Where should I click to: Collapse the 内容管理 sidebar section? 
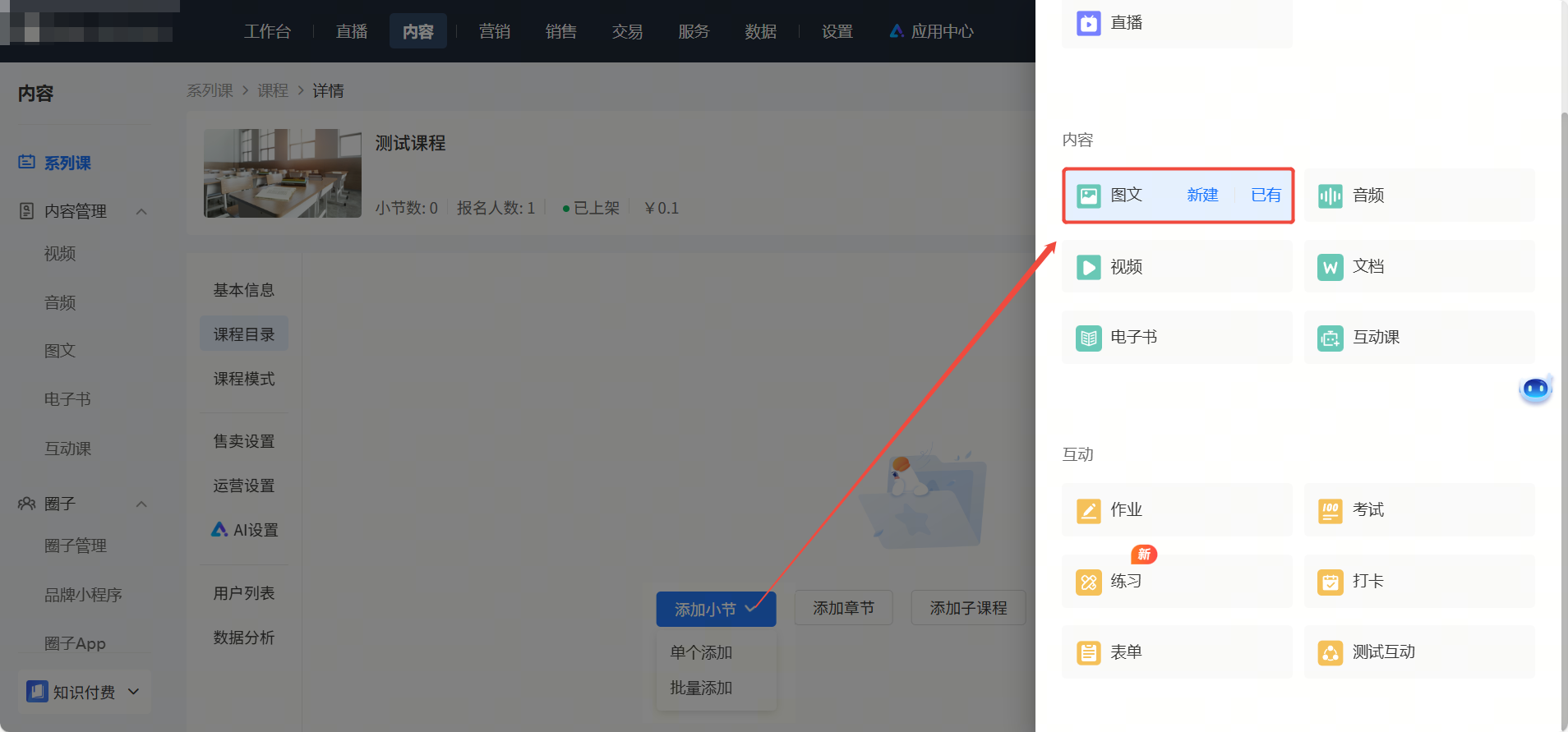click(141, 212)
